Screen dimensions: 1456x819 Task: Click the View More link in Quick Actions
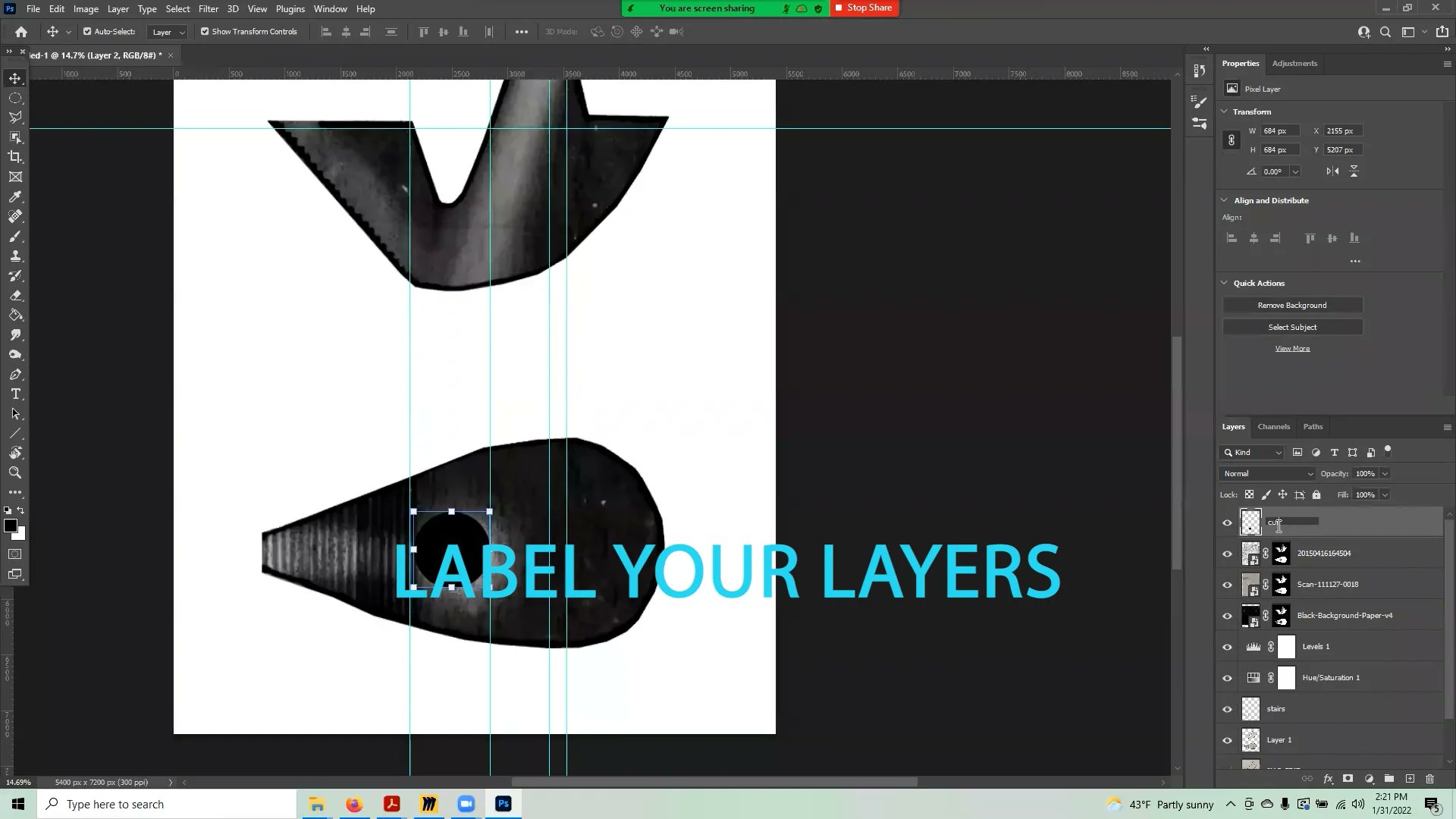(x=1292, y=348)
